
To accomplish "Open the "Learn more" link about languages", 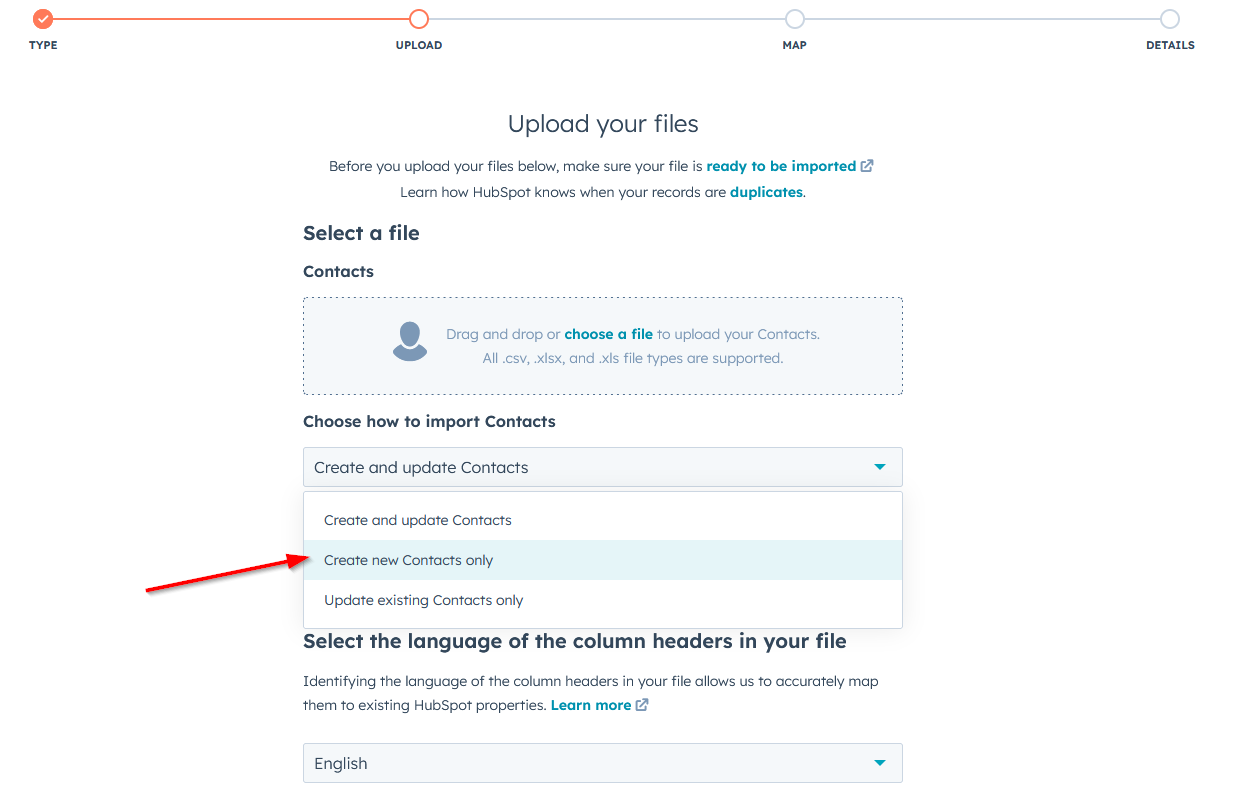I will click(x=592, y=704).
